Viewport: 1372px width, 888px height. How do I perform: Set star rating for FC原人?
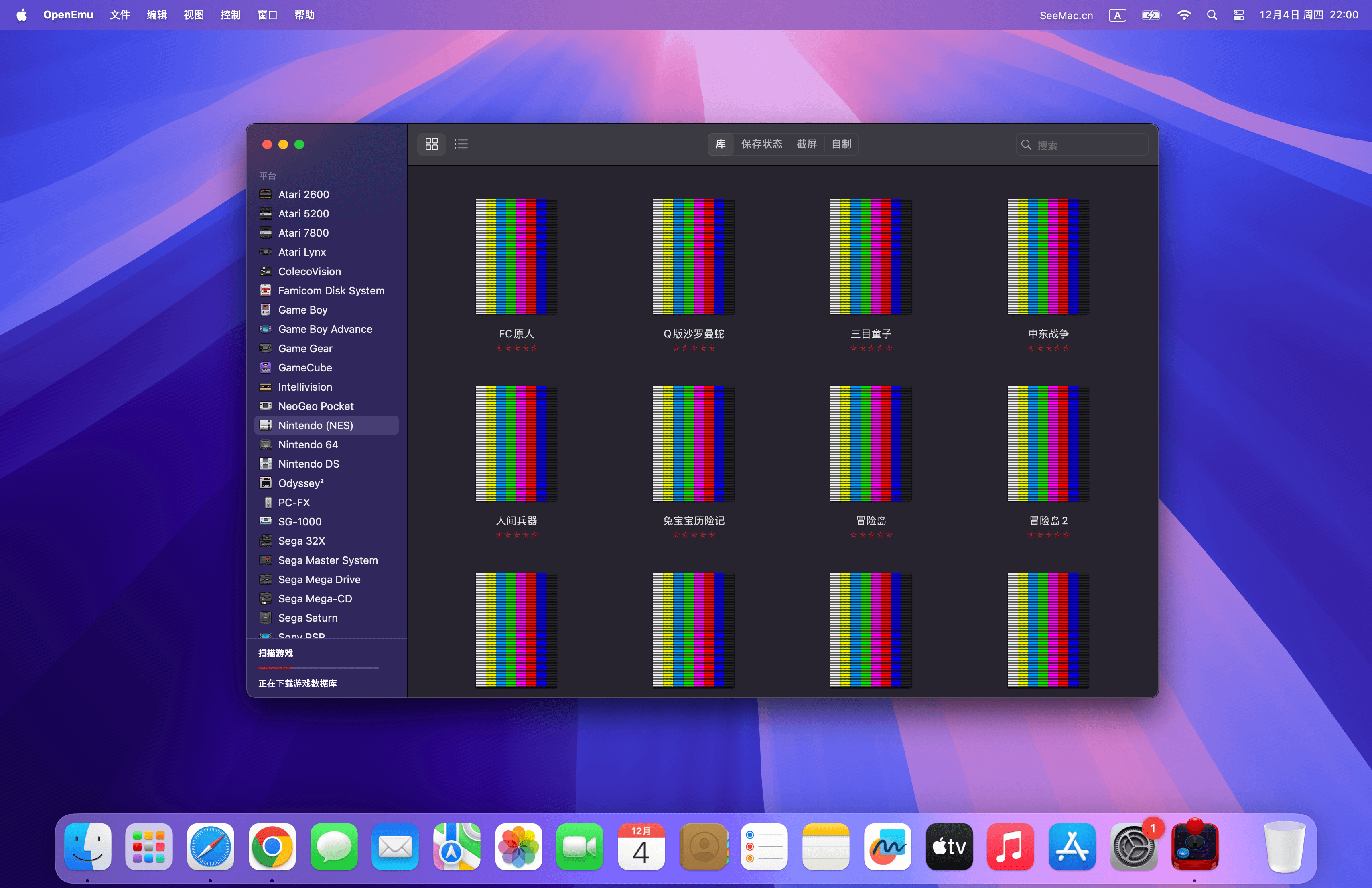[x=517, y=348]
